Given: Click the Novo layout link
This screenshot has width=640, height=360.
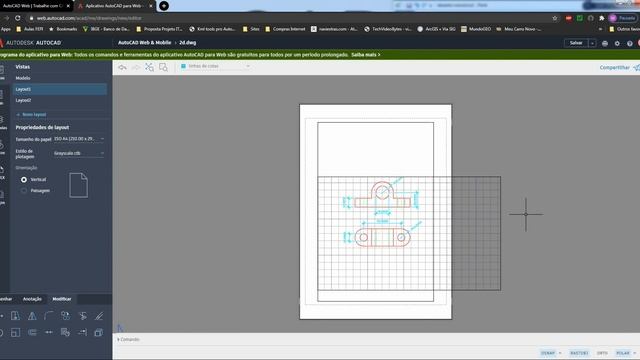Looking at the screenshot, I should click(31, 115).
